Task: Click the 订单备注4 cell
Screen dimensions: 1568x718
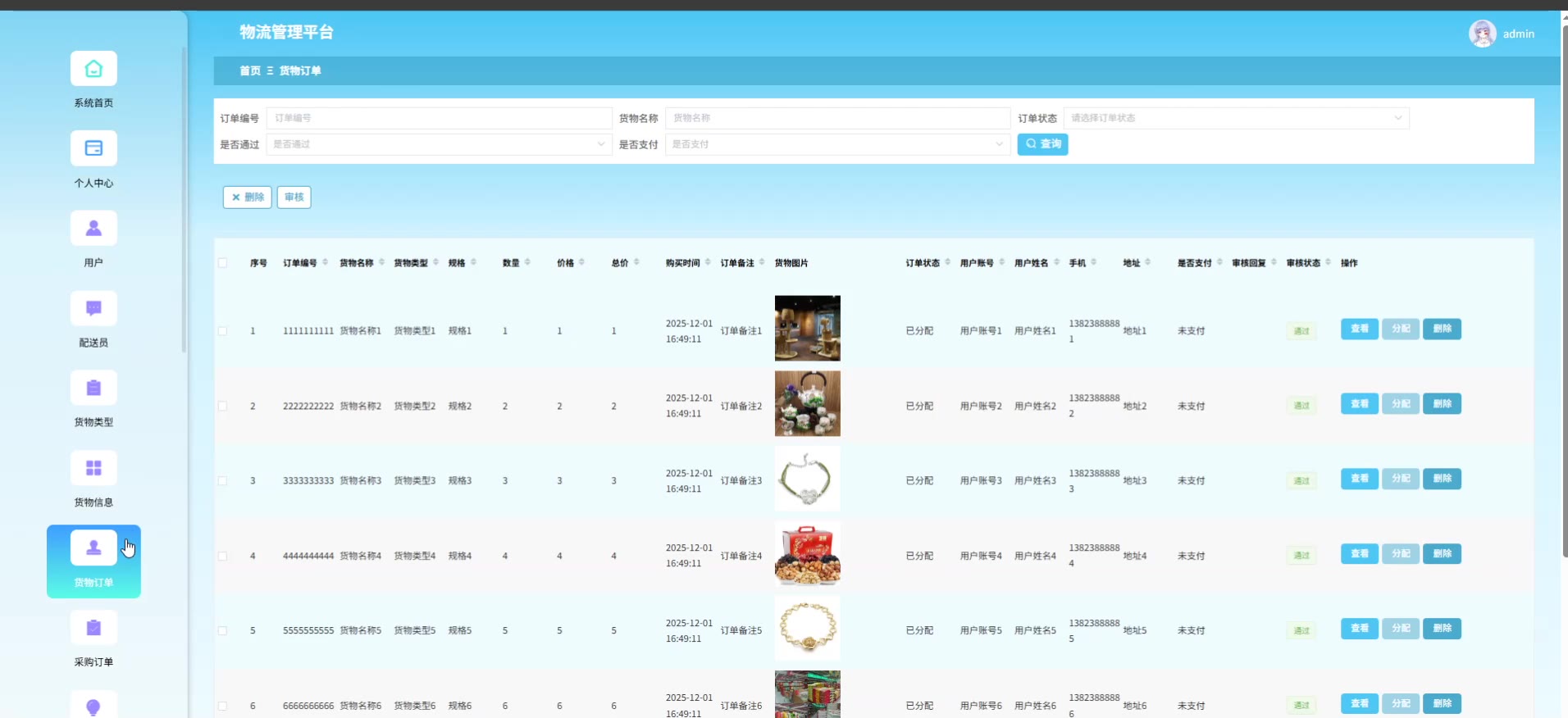Action: (x=741, y=556)
